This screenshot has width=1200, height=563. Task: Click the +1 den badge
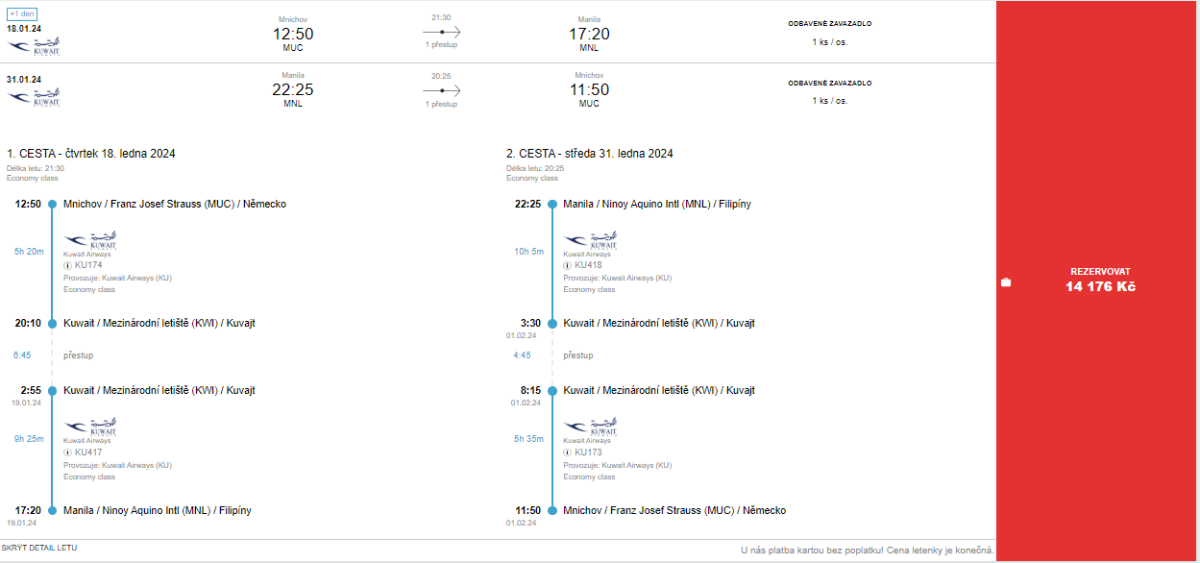click(22, 14)
